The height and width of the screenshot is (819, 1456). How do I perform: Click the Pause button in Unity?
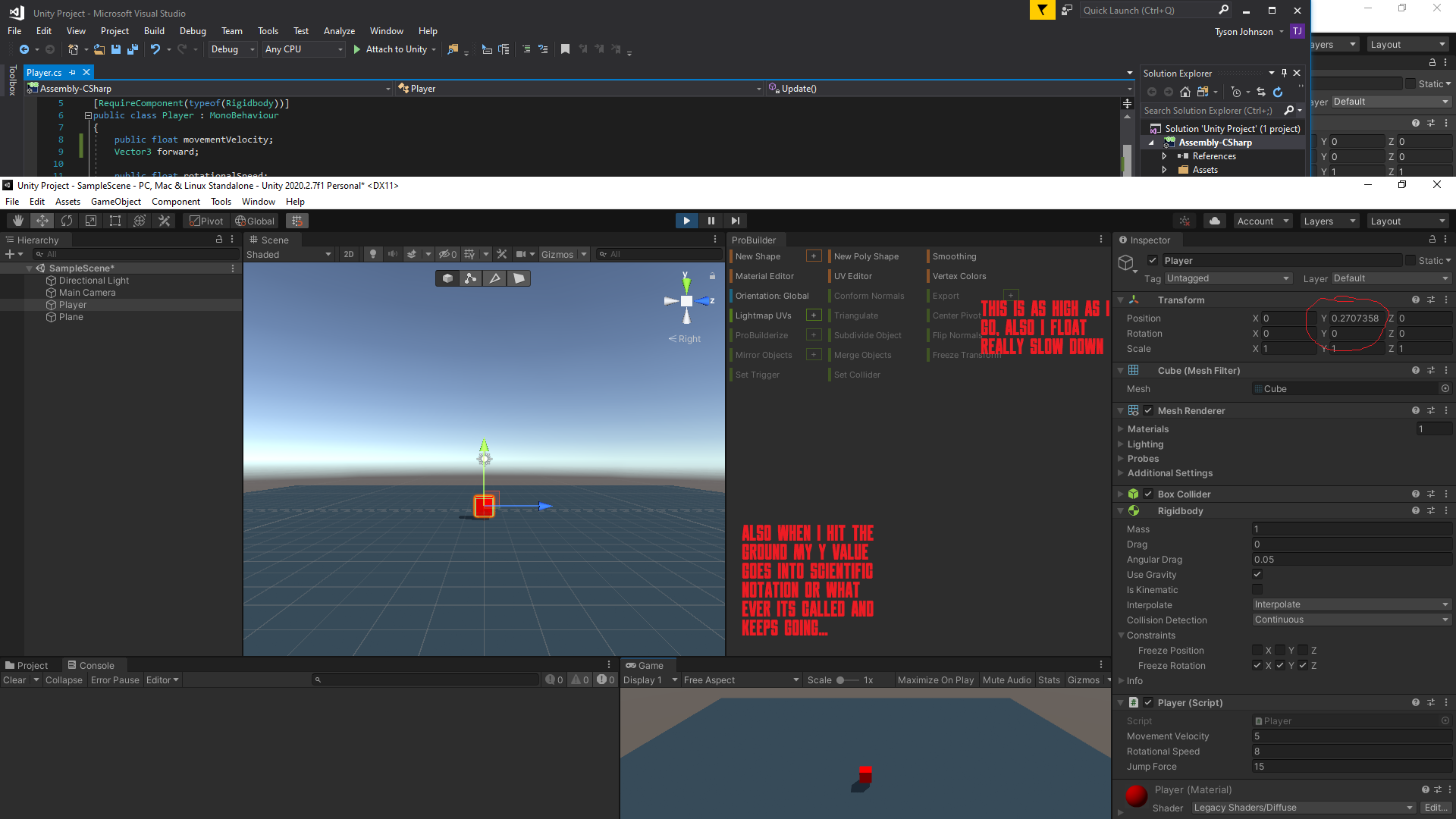click(x=711, y=221)
